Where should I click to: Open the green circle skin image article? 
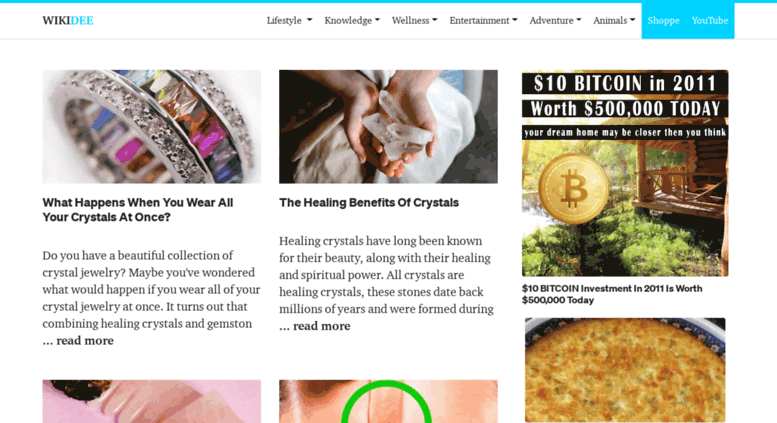pos(388,401)
